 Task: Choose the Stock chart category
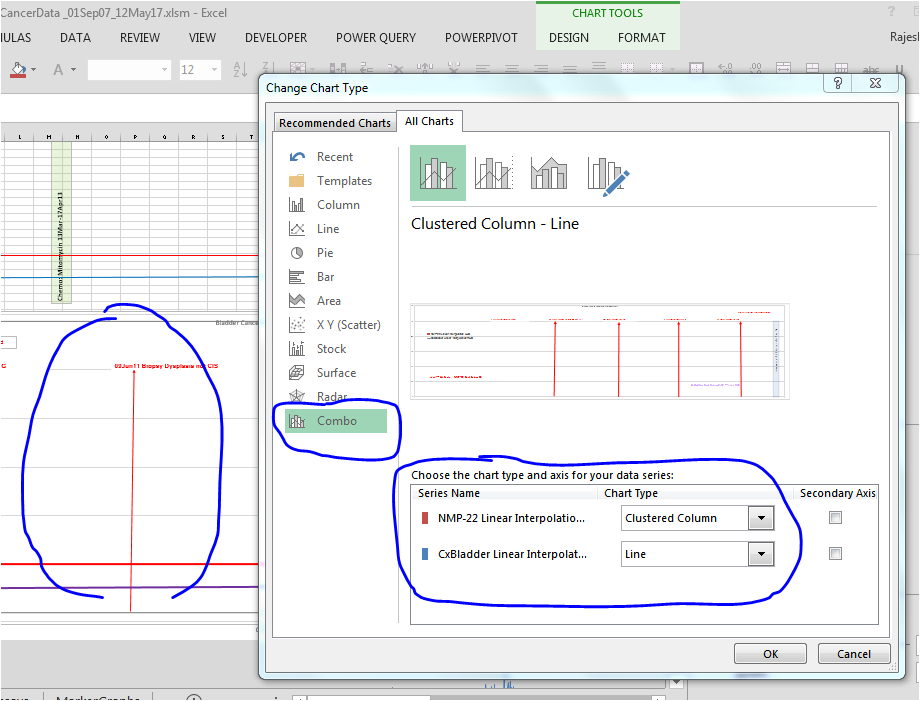pyautogui.click(x=334, y=349)
